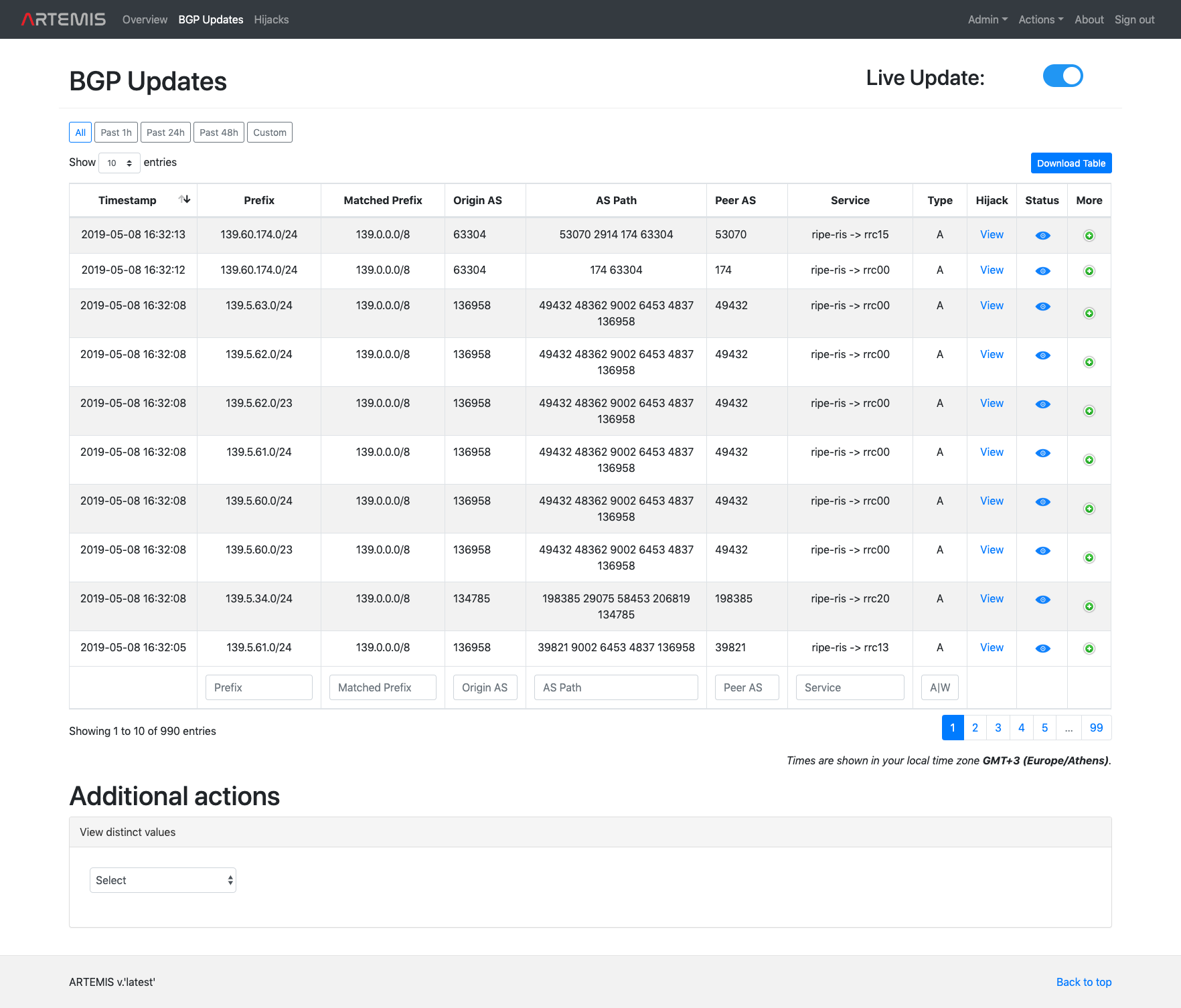Open the Show entries count selector
This screenshot has width=1181, height=1008.
point(119,163)
